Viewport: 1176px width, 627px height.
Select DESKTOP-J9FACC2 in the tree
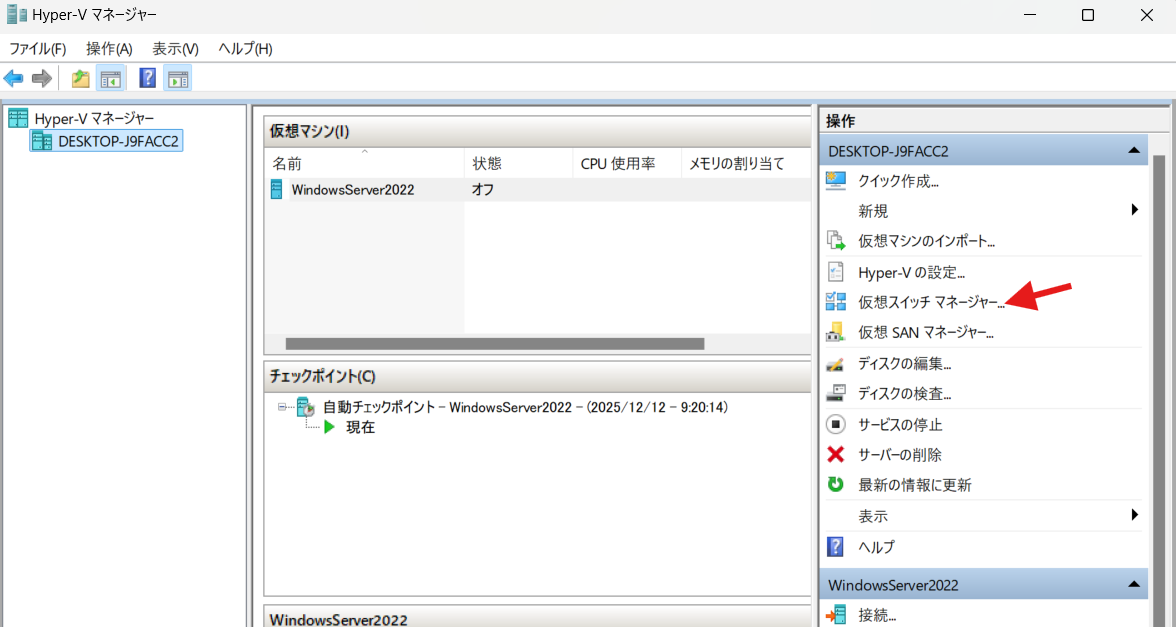point(118,141)
